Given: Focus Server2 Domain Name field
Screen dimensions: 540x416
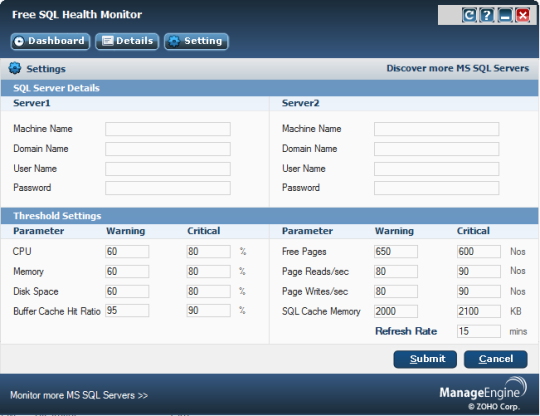Looking at the screenshot, I should (436, 149).
